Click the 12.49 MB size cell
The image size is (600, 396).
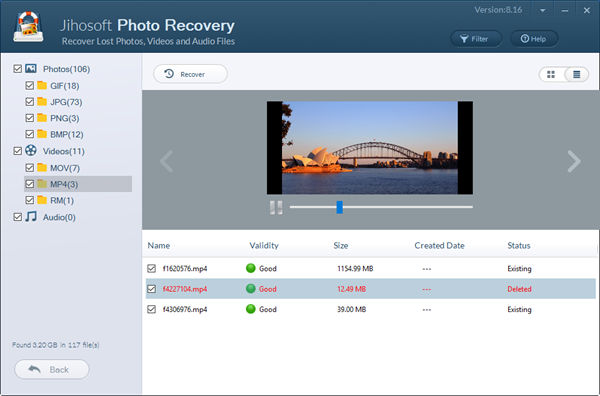pyautogui.click(x=351, y=289)
